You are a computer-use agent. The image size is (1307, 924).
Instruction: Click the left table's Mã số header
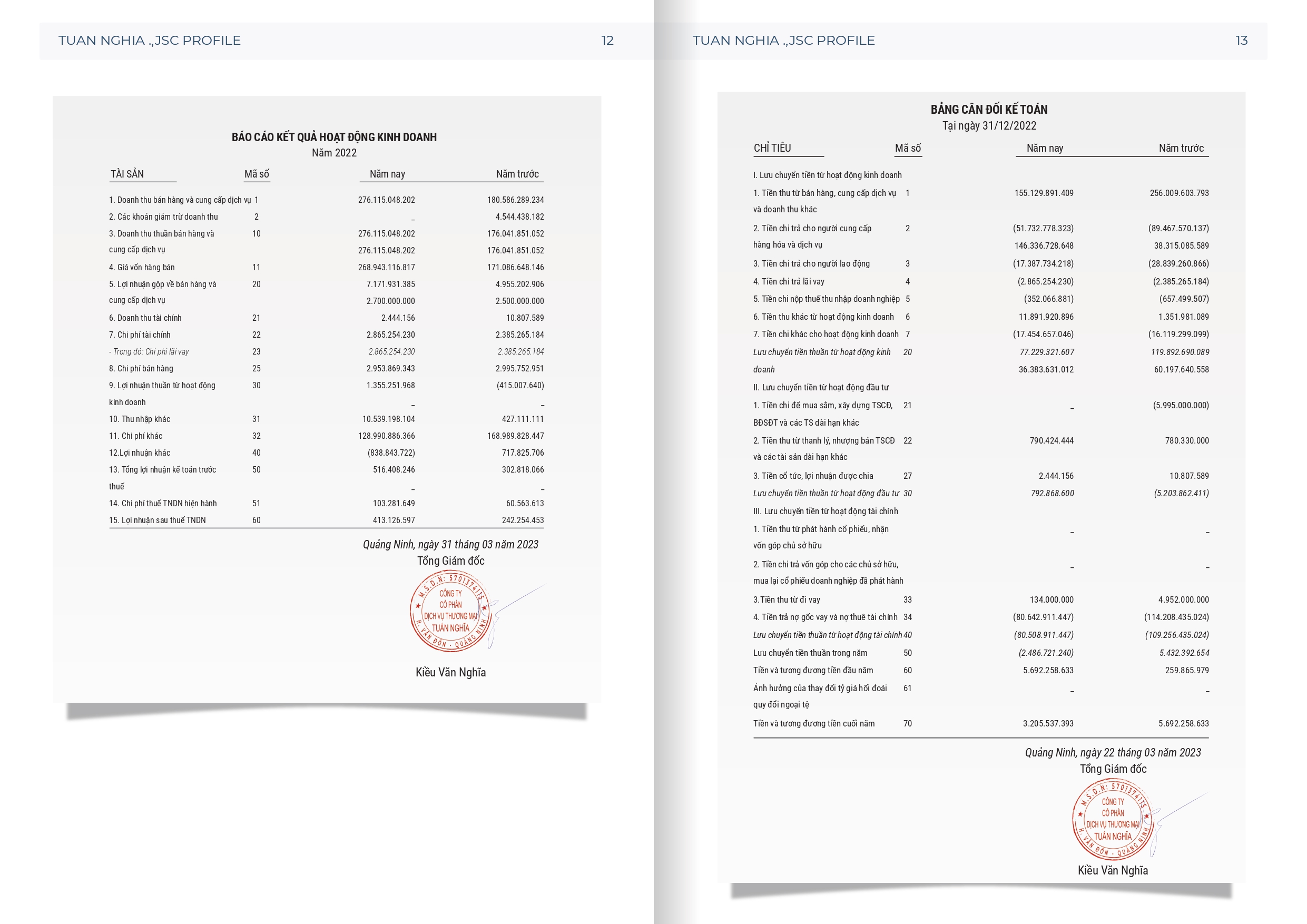pyautogui.click(x=256, y=174)
